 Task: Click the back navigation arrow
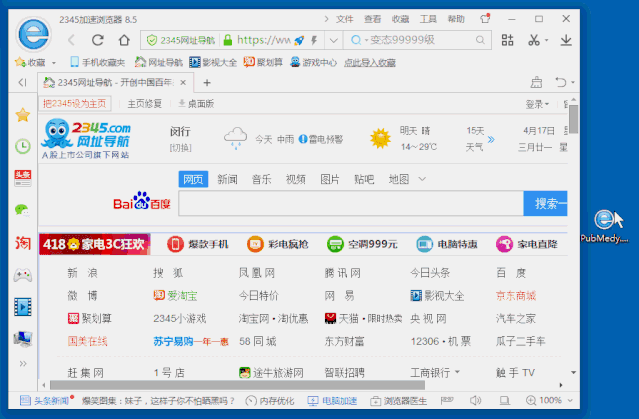click(72, 40)
